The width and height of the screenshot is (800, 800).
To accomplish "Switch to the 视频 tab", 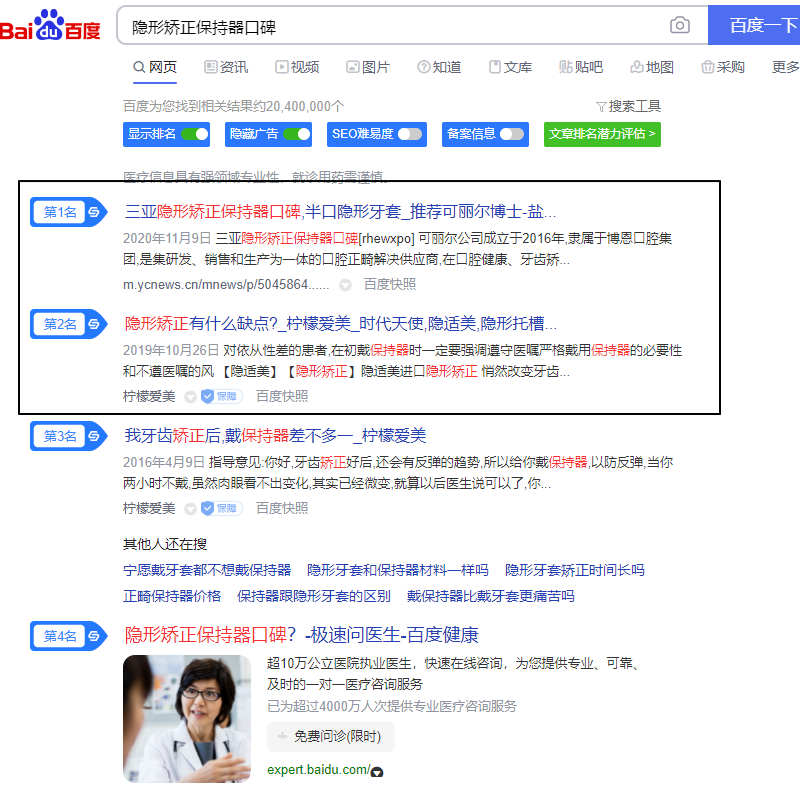I will [297, 67].
